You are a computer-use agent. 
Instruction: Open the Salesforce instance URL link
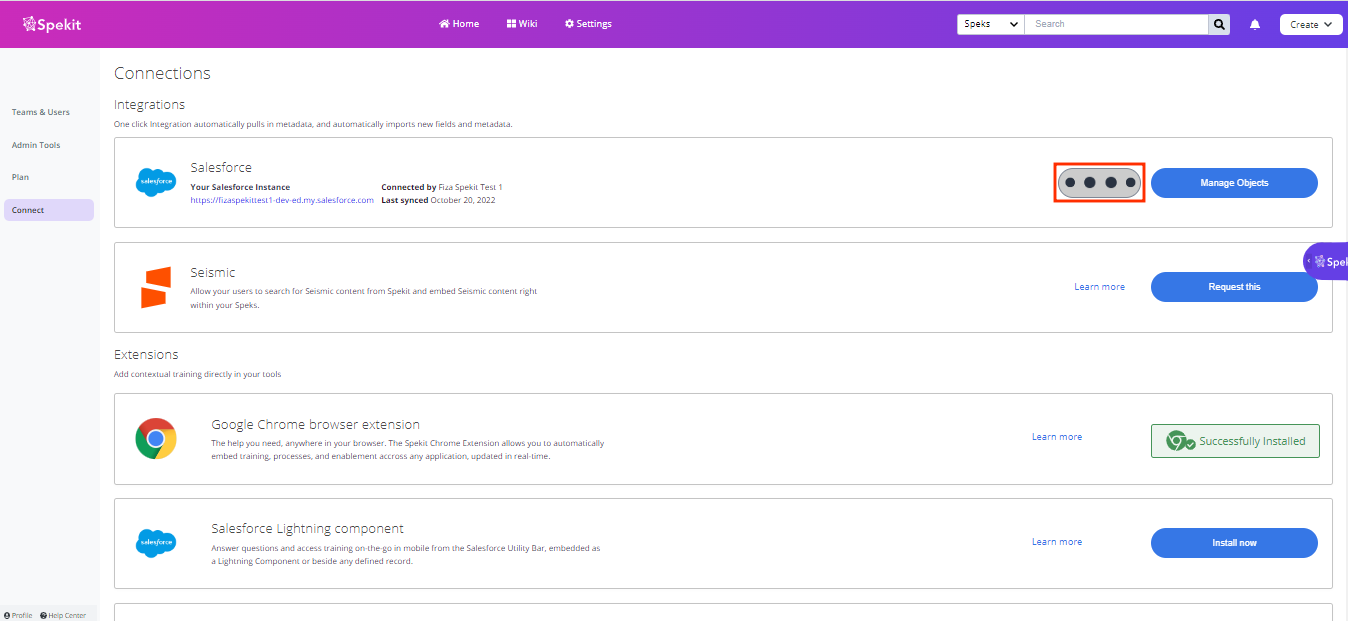[x=282, y=200]
